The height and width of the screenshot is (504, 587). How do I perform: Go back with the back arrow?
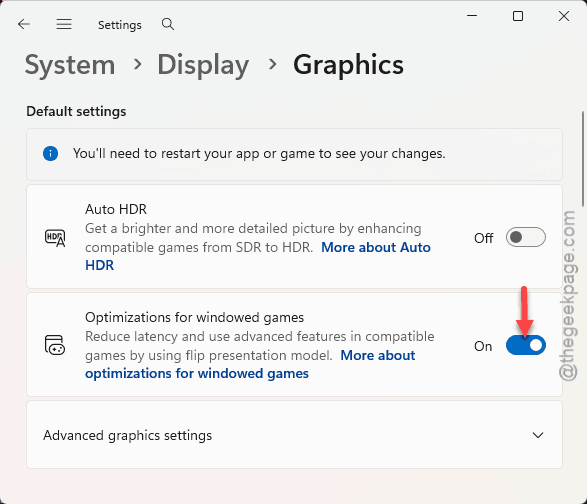(24, 24)
